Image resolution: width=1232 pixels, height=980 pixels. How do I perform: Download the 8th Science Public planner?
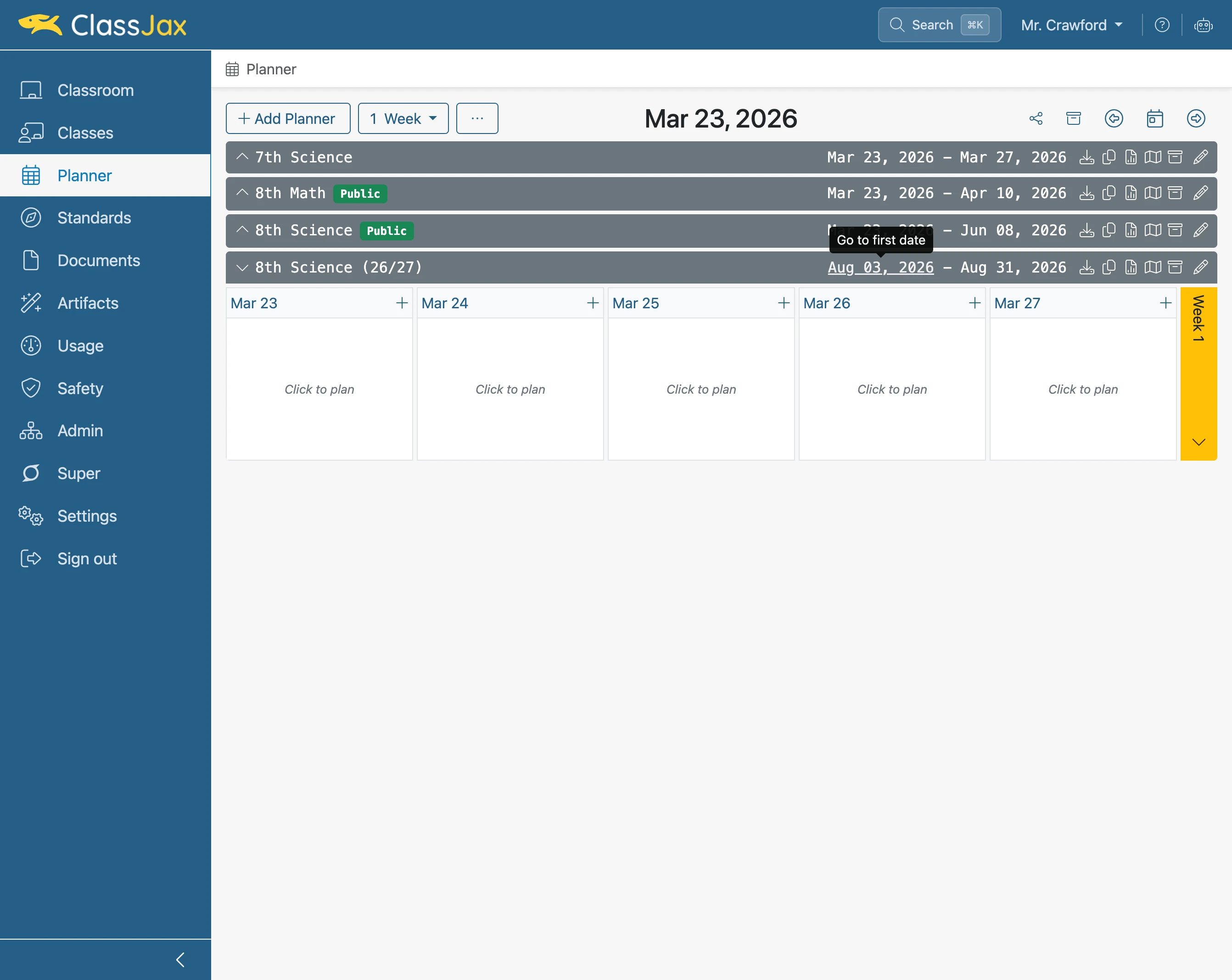click(x=1086, y=230)
